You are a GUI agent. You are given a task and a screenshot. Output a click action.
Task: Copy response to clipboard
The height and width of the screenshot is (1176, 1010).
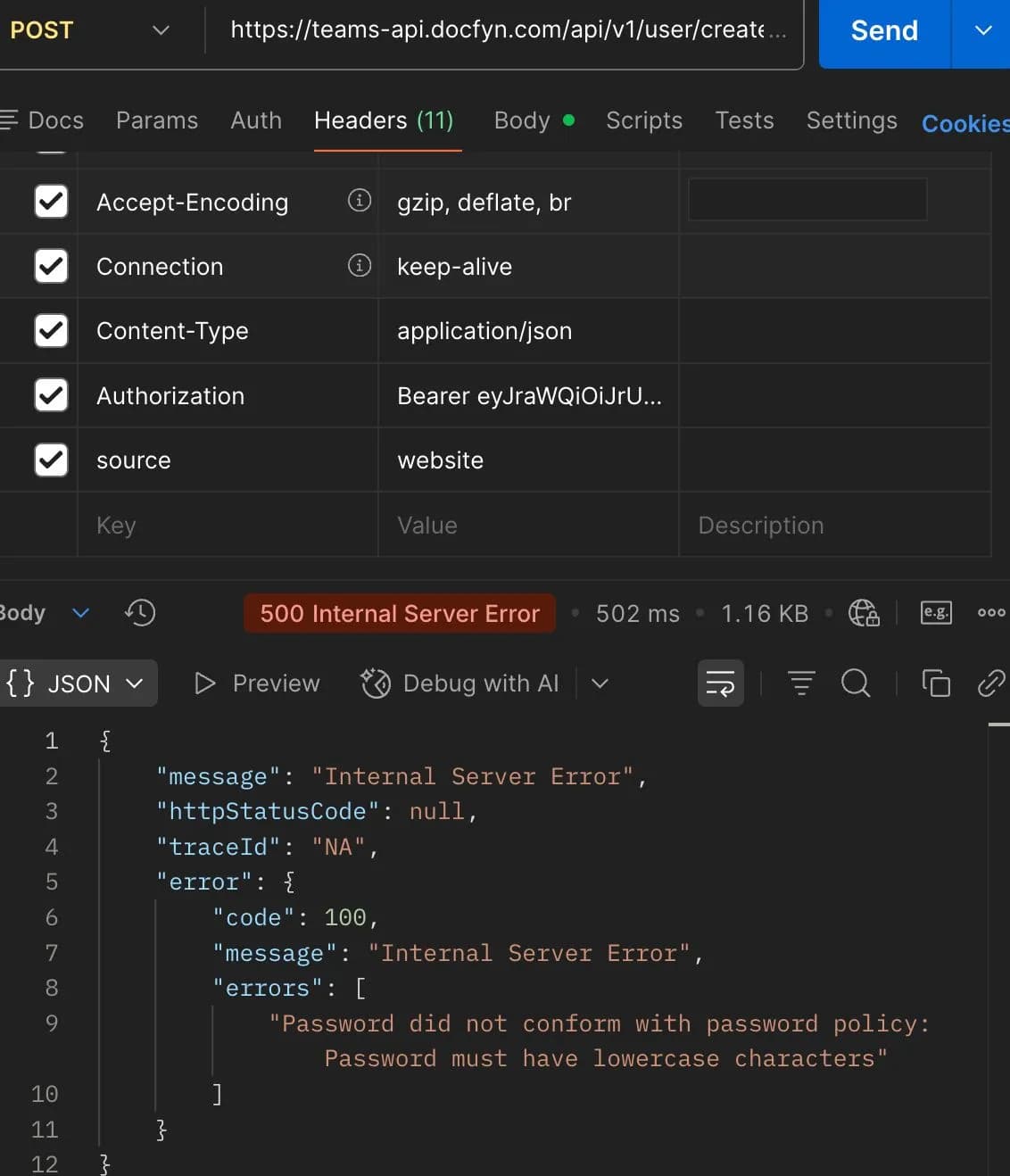[936, 683]
